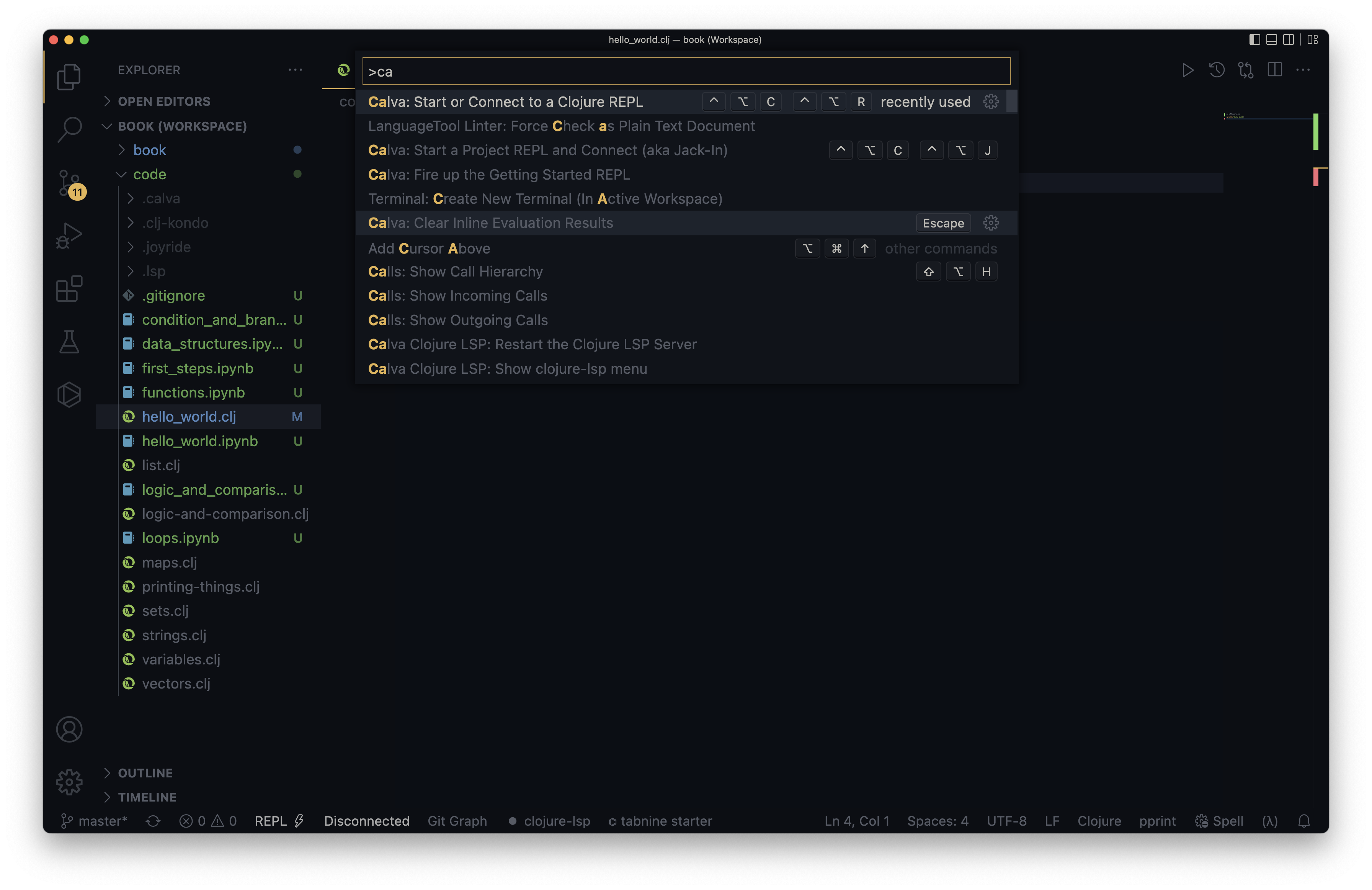Open Source Control view with 11 badge

[69, 182]
